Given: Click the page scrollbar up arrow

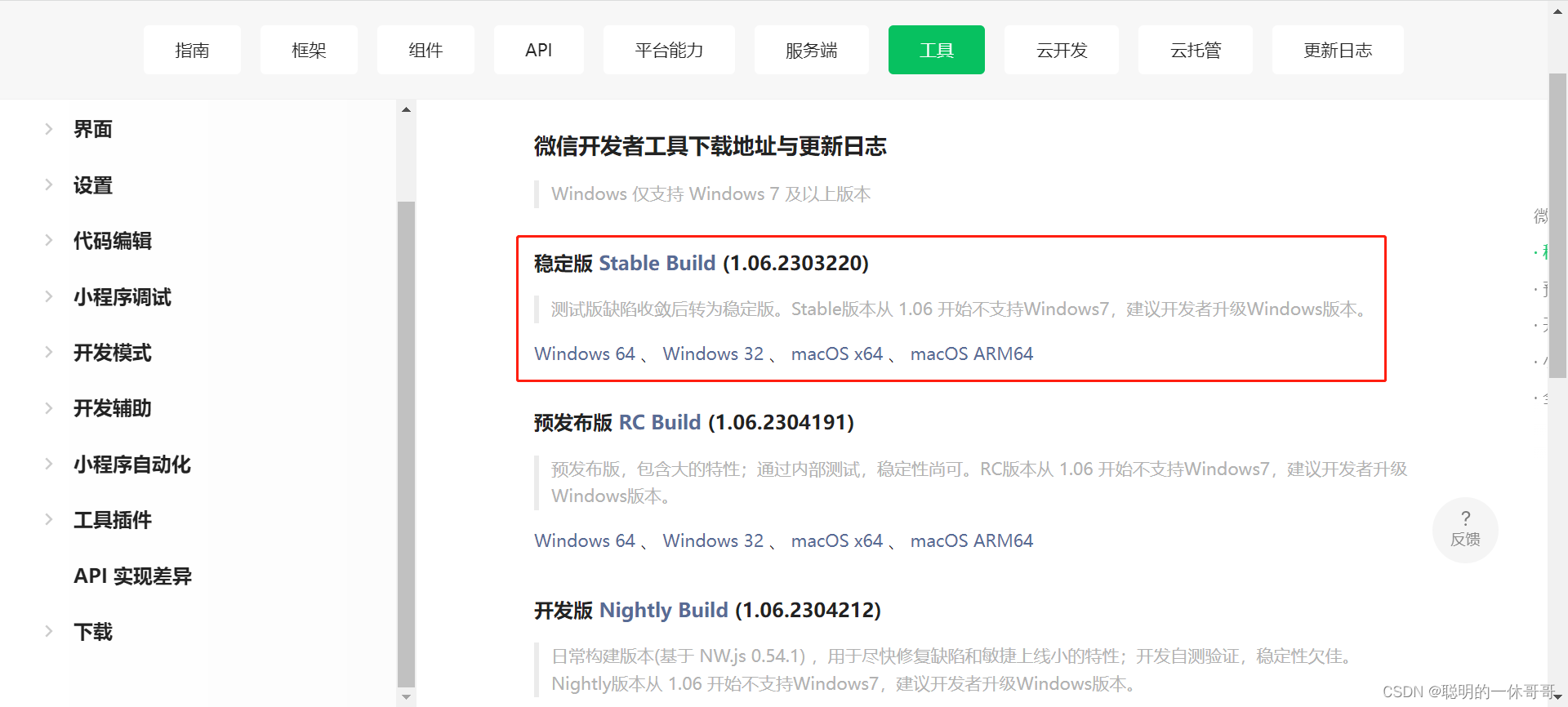Looking at the screenshot, I should pos(1557,11).
